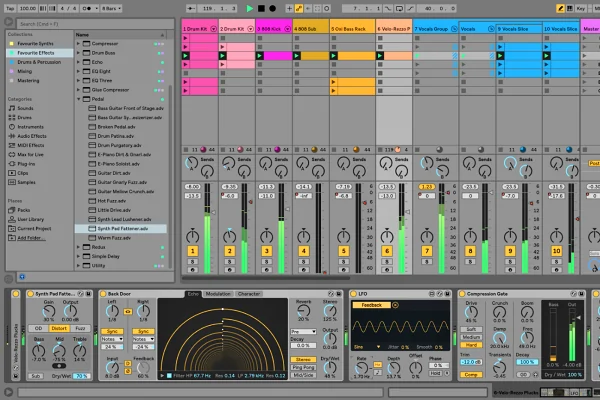
Task: Toggle track 1 activator button
Action: tap(192, 251)
